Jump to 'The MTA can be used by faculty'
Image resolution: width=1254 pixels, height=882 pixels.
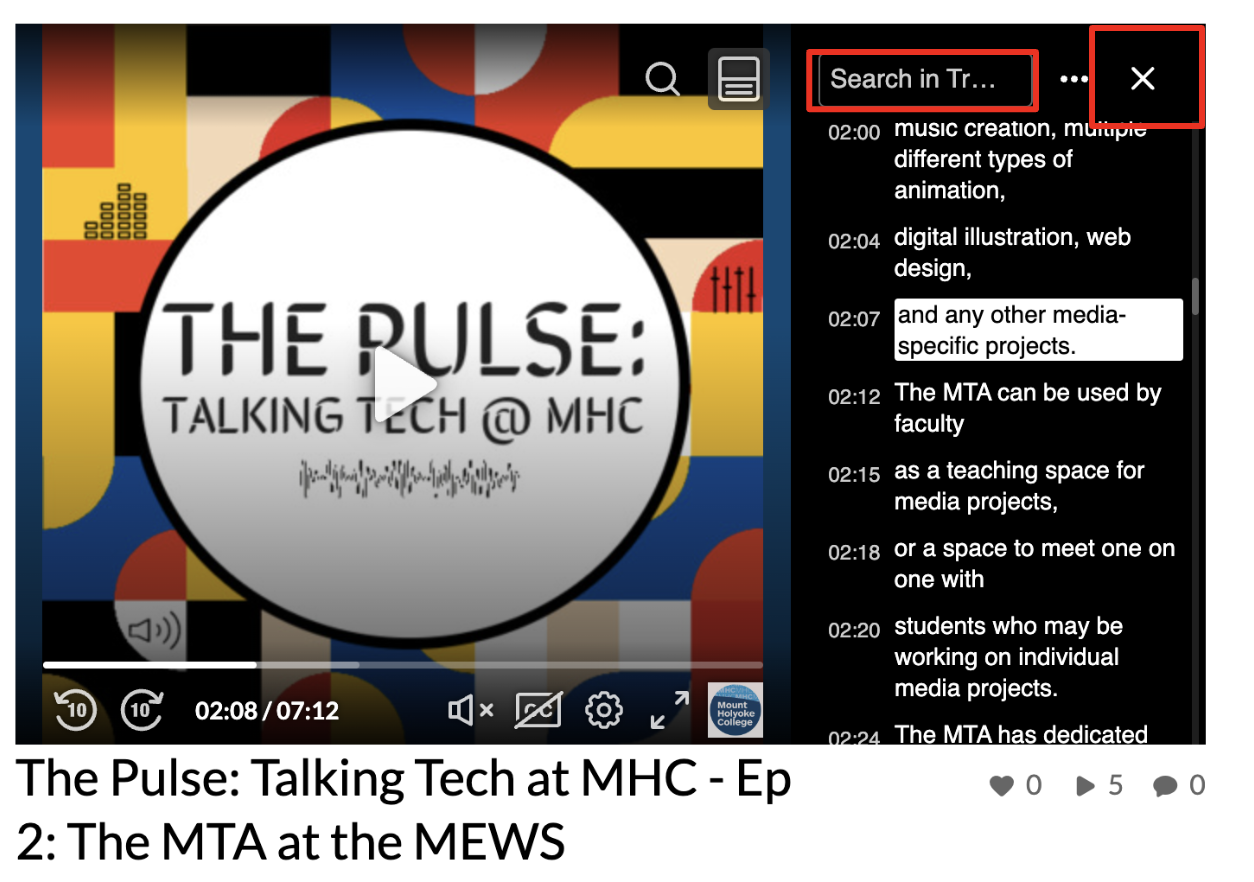click(1027, 408)
